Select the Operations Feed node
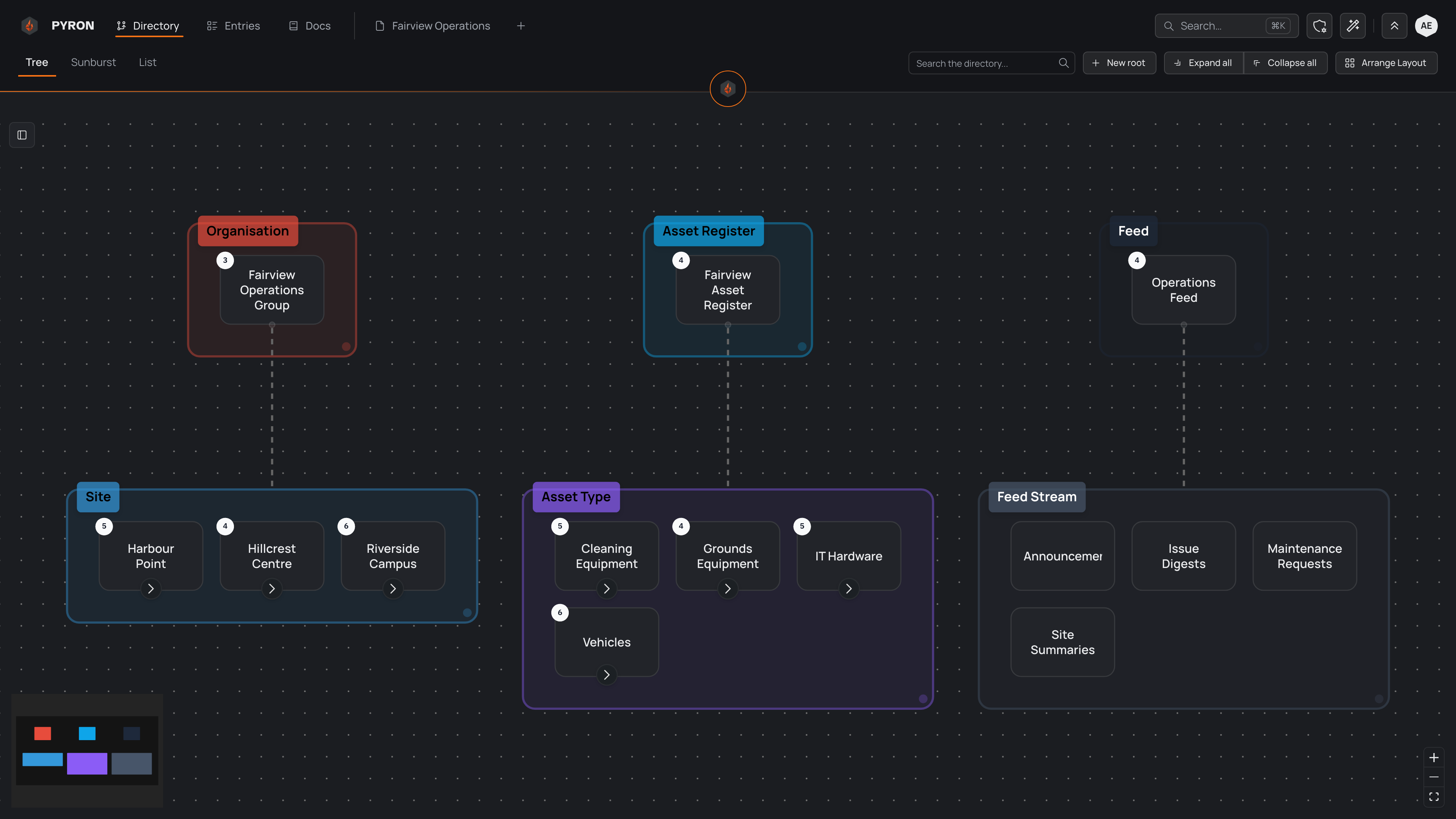 point(1183,290)
